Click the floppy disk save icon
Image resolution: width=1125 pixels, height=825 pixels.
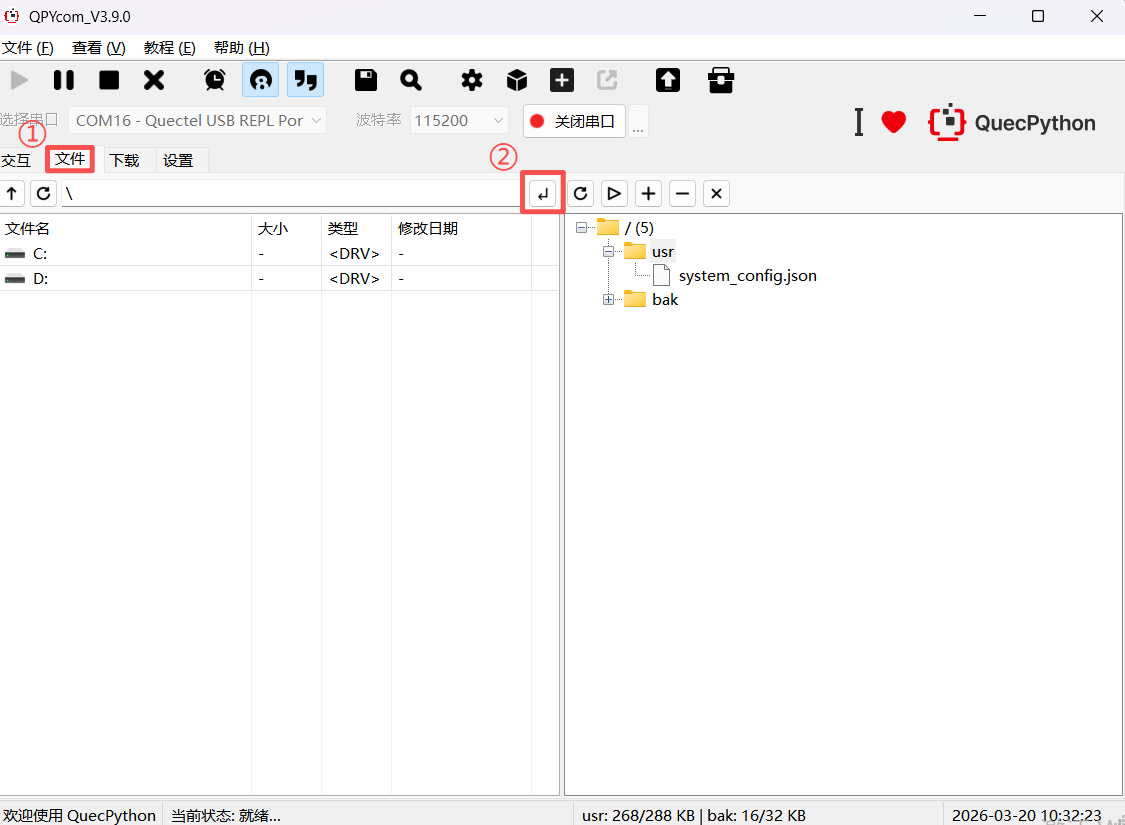[366, 80]
